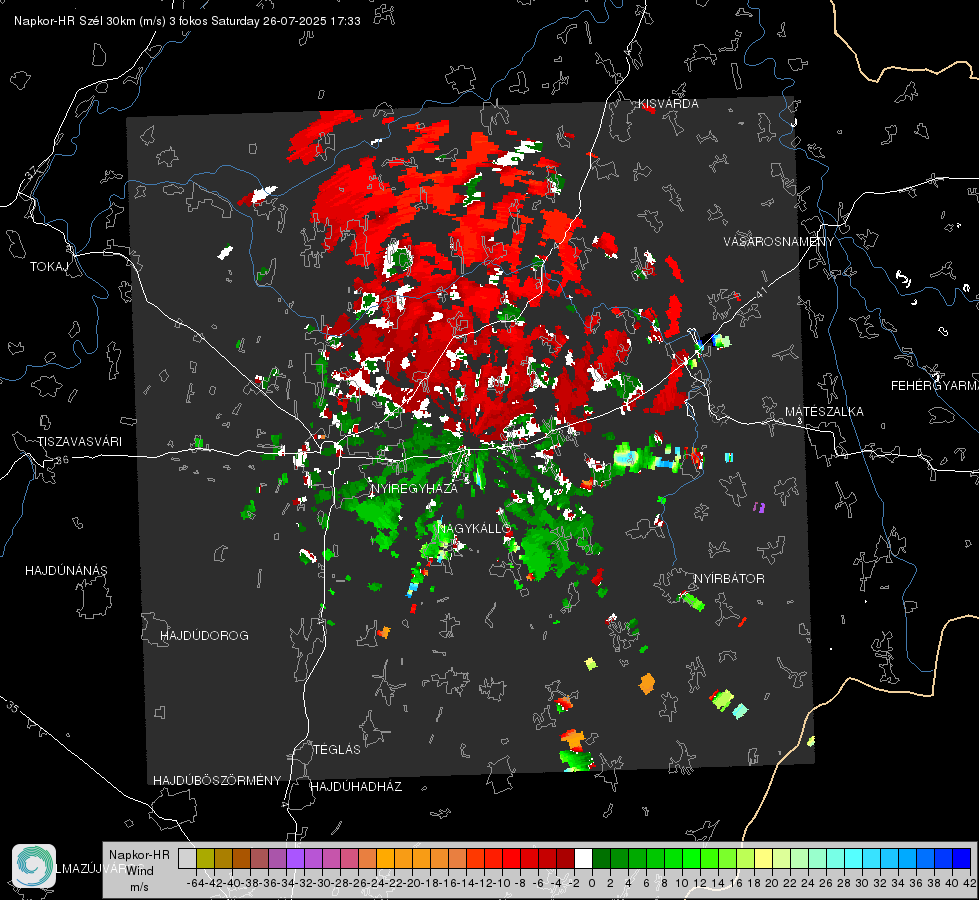Click the -10 value on the legend scale
Image resolution: width=979 pixels, height=900 pixels.
[x=502, y=883]
